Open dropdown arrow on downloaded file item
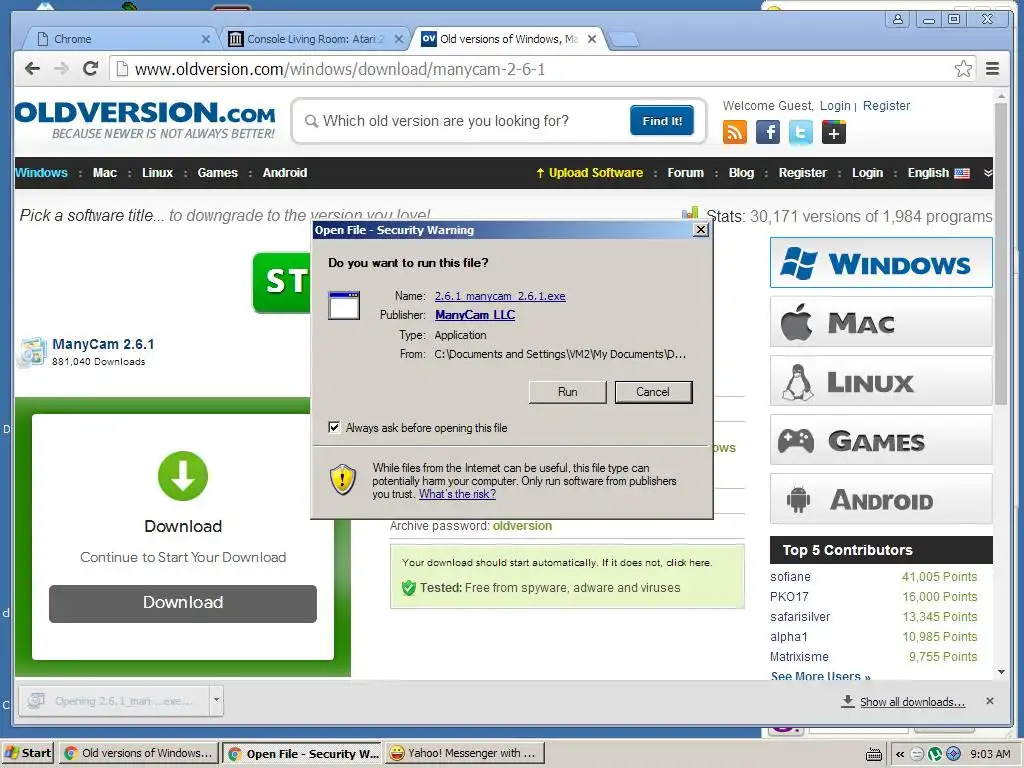 pyautogui.click(x=216, y=701)
